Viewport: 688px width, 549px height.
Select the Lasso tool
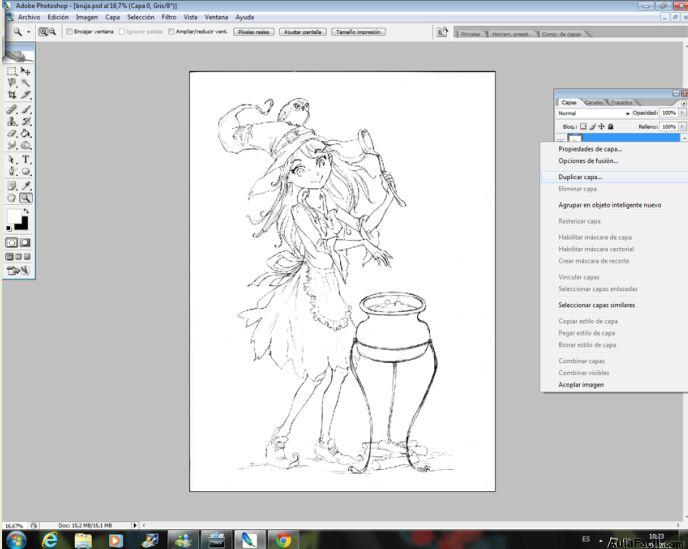(x=12, y=83)
